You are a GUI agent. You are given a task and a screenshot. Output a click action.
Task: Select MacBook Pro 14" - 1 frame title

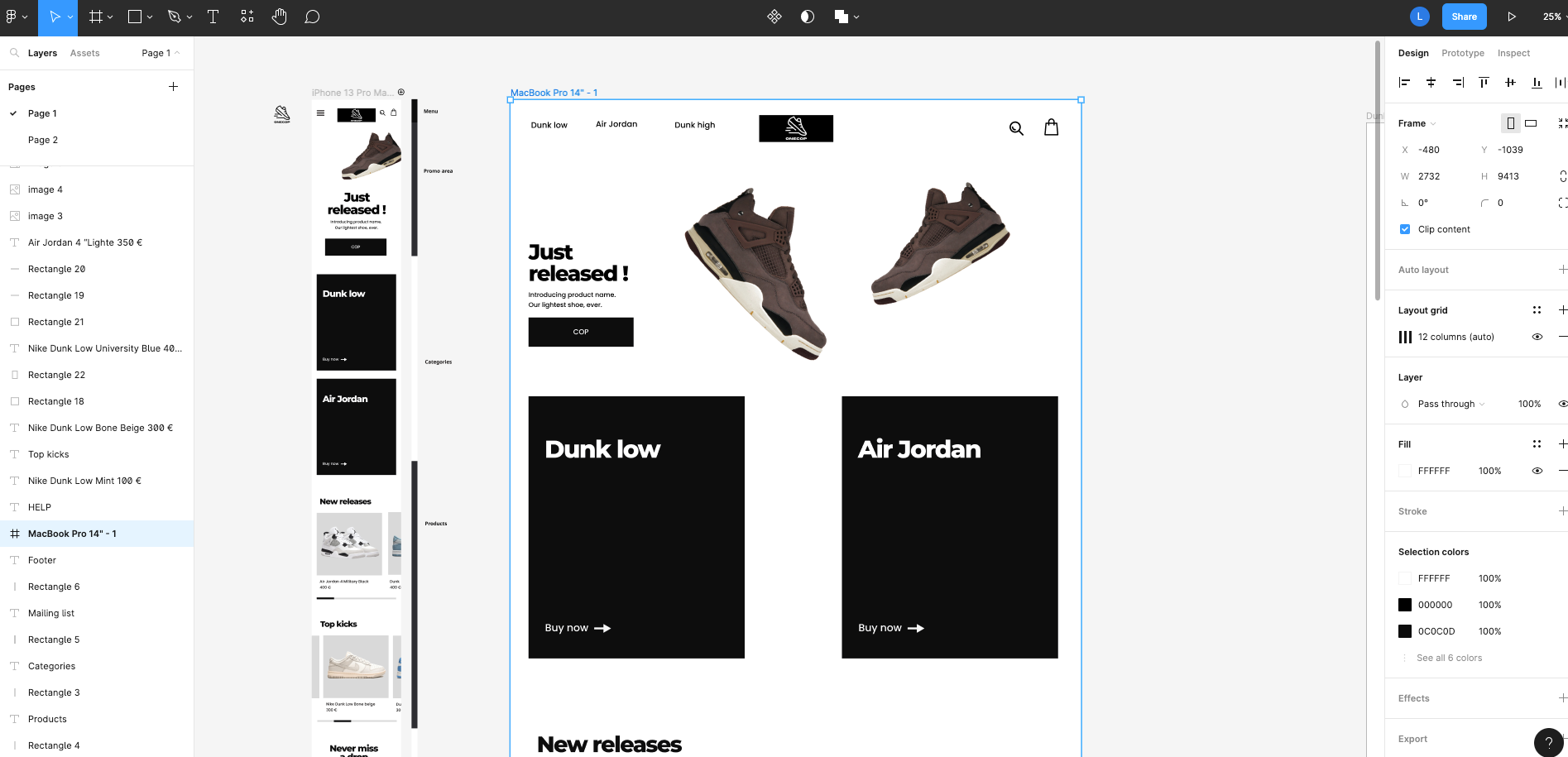(x=554, y=93)
